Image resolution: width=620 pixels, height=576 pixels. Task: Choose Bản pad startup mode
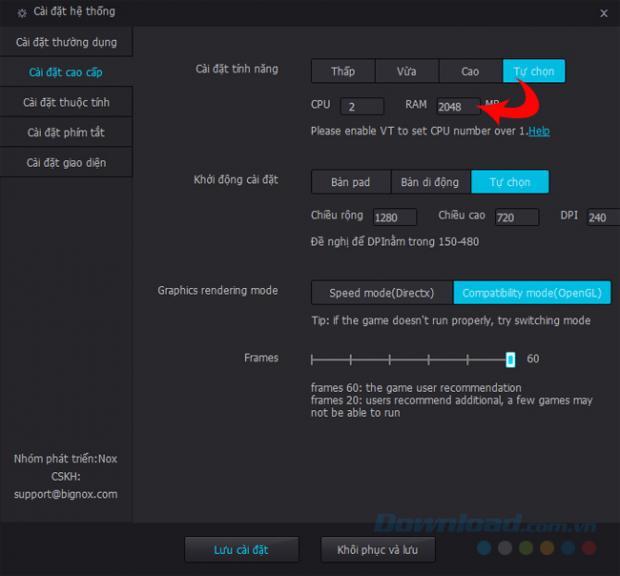(350, 182)
